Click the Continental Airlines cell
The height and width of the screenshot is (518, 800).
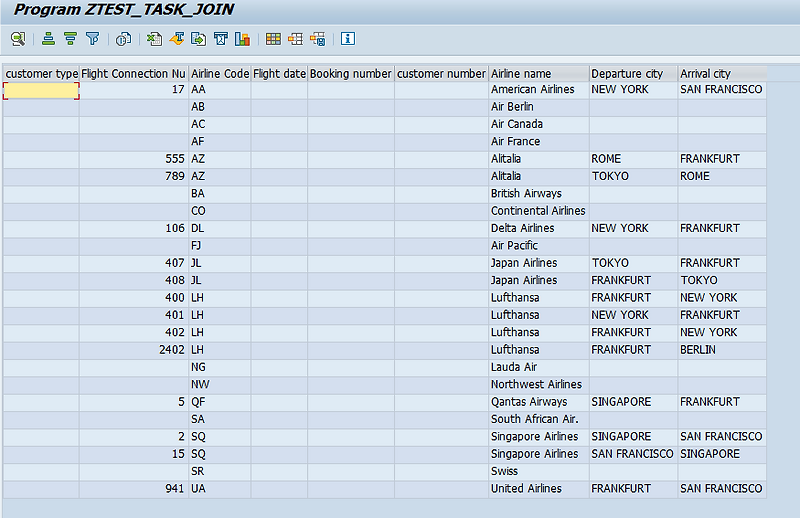(539, 211)
